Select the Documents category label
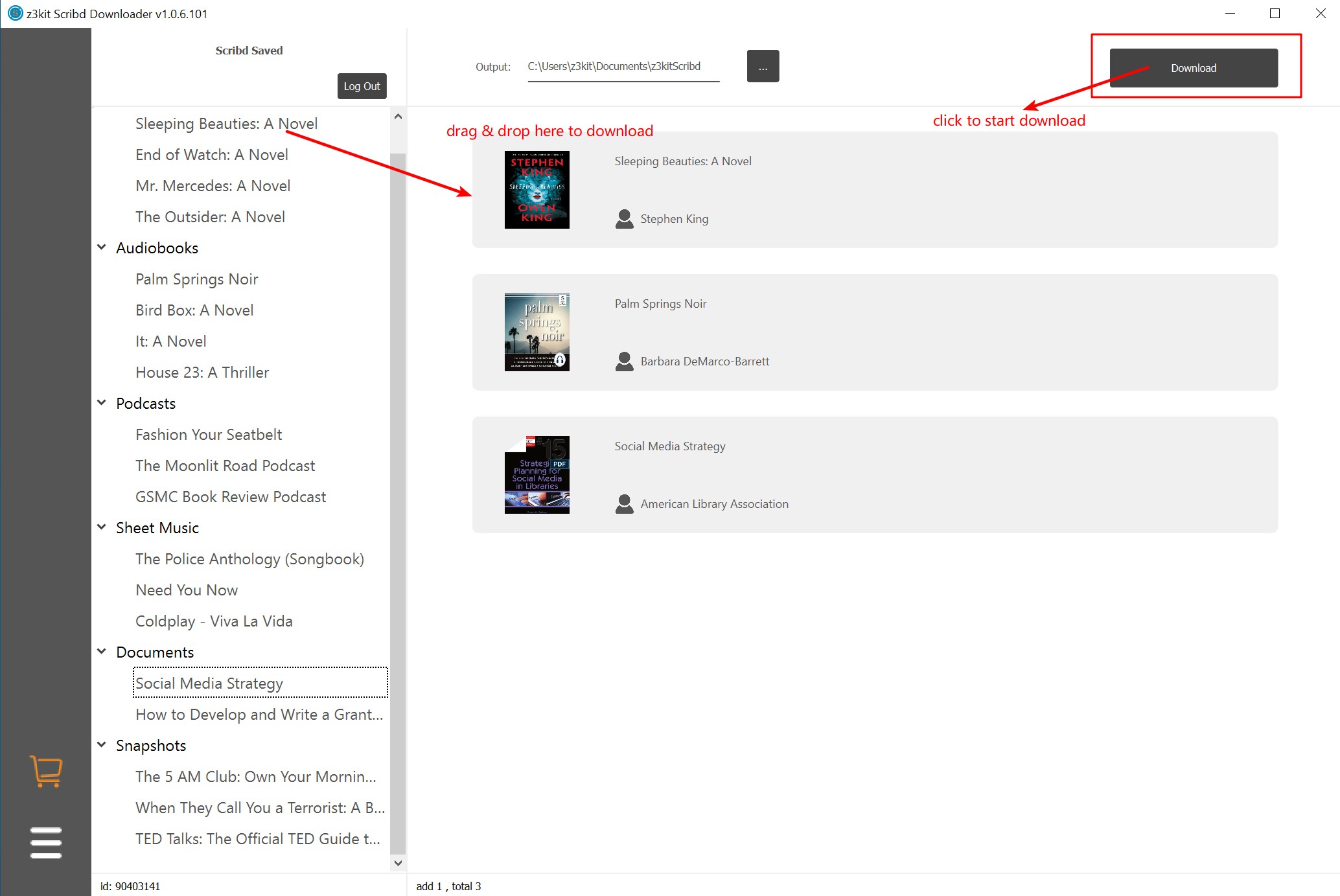 155,652
